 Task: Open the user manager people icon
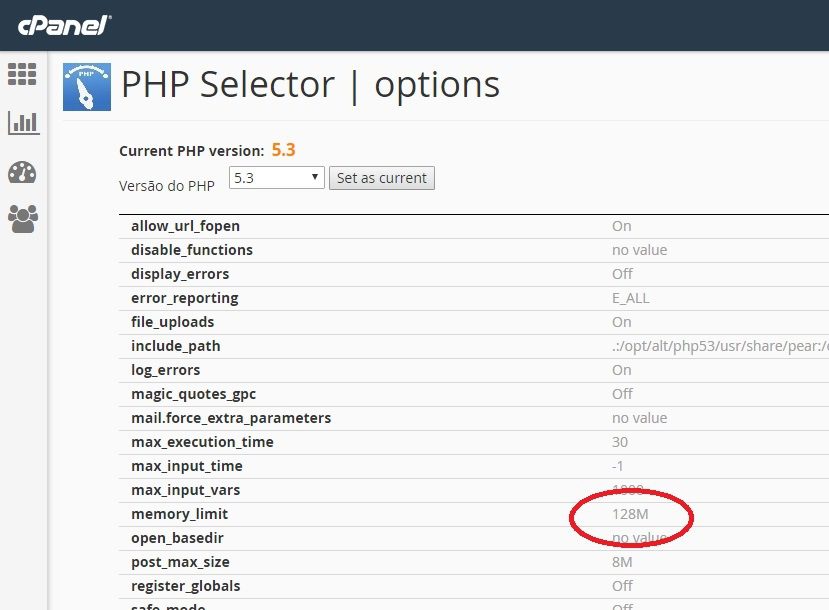click(22, 217)
